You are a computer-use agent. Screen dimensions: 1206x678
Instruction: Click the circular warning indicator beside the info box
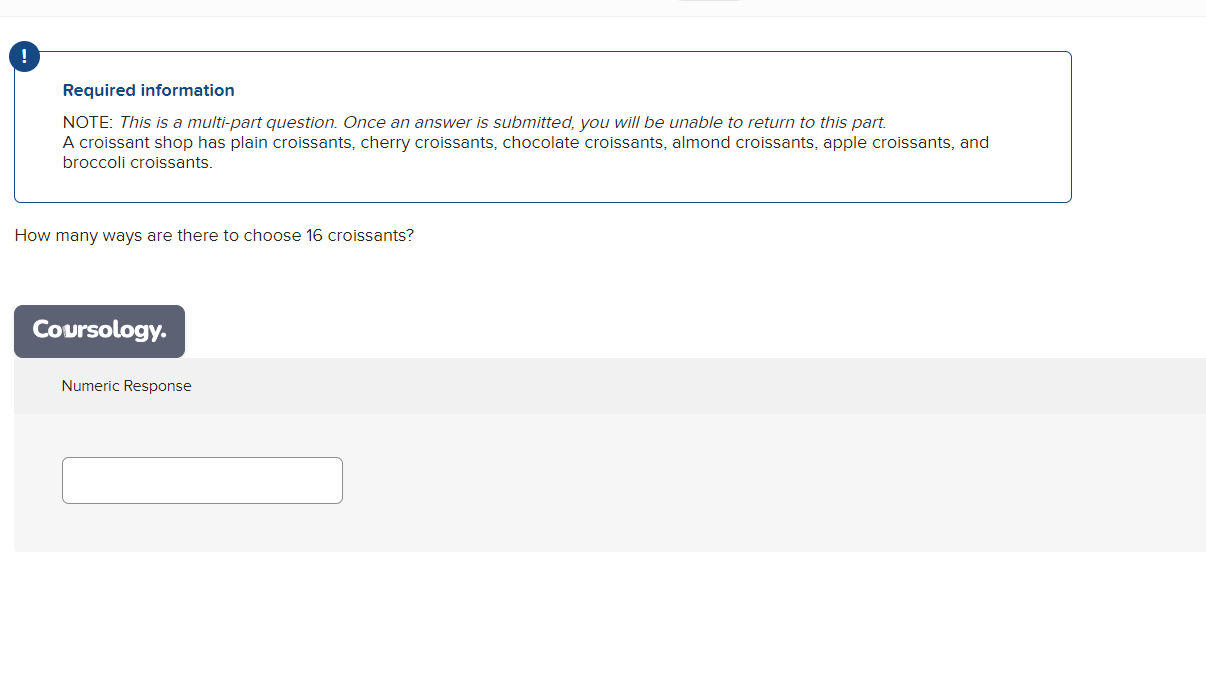[24, 56]
